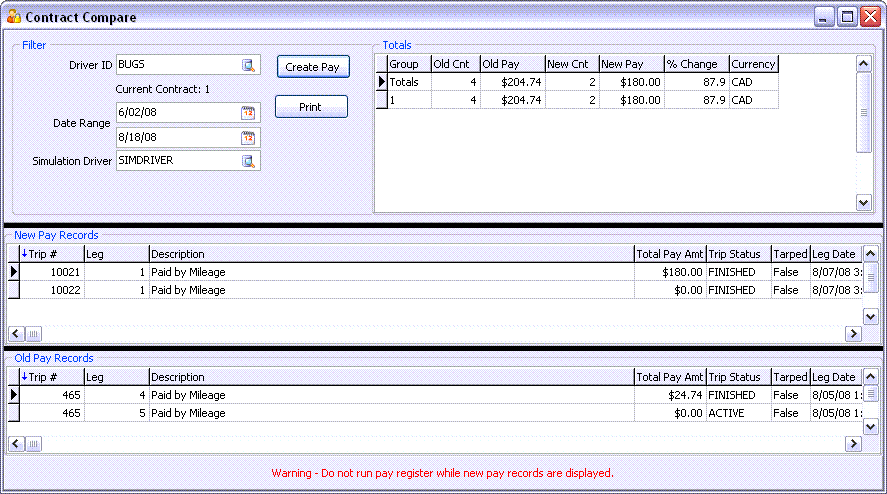Select the Totals row marker arrow
Image resolution: width=887 pixels, height=494 pixels.
(381, 82)
